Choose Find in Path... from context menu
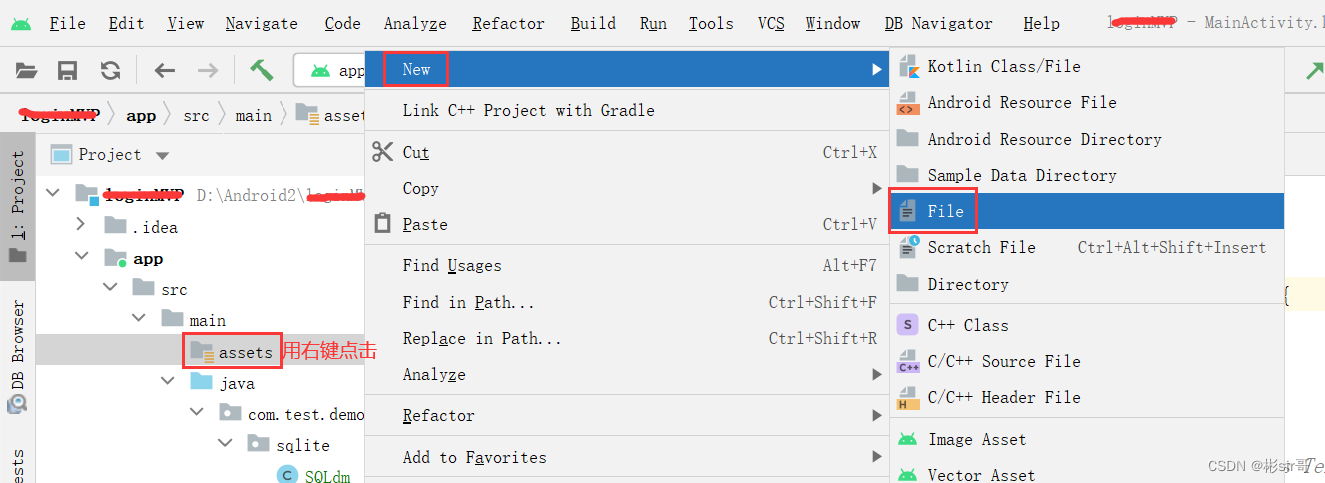Image resolution: width=1325 pixels, height=483 pixels. point(468,302)
